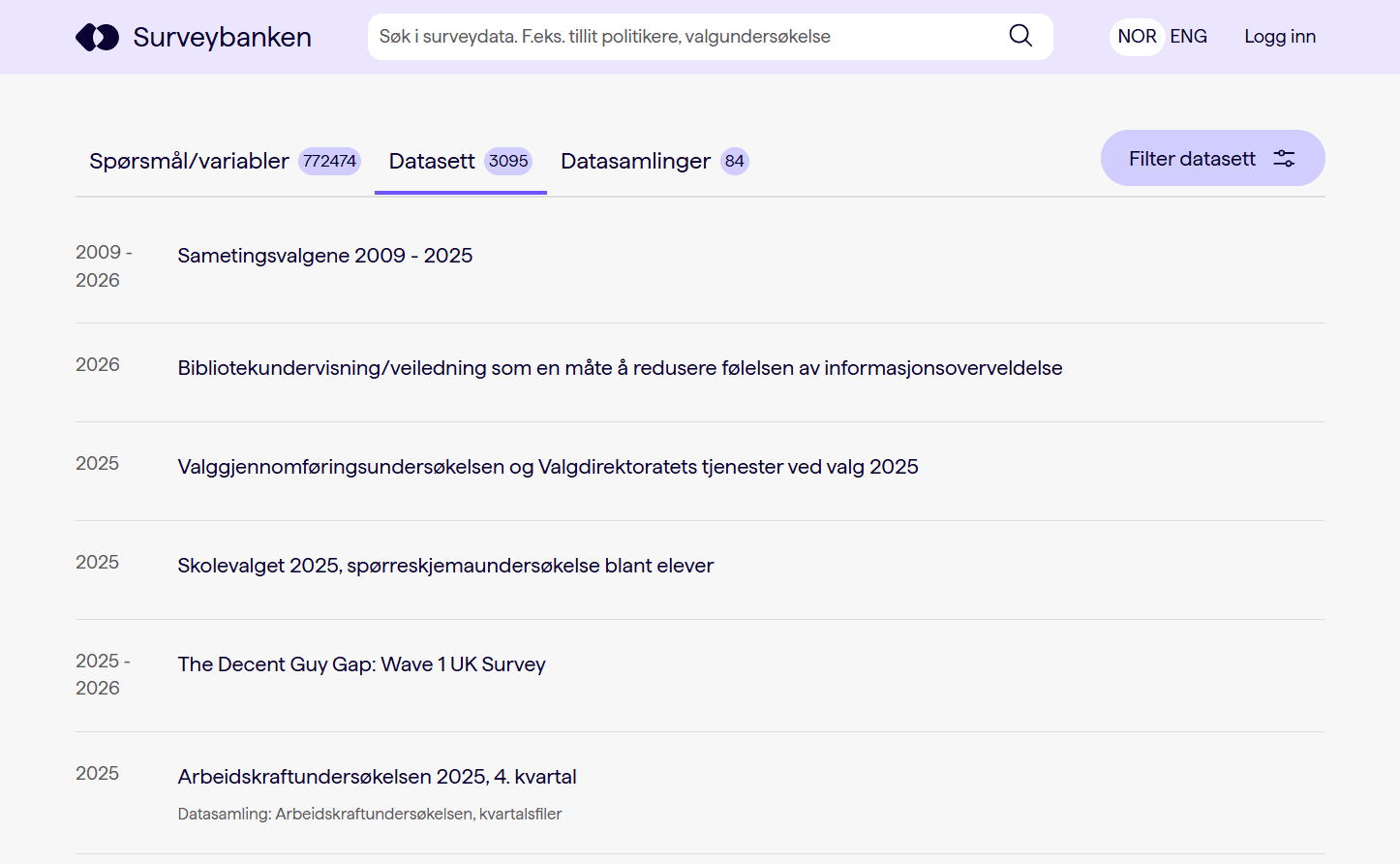Viewport: 1400px width, 864px height.
Task: Open the Spørsmål/variabler tab
Action: pyautogui.click(x=225, y=161)
